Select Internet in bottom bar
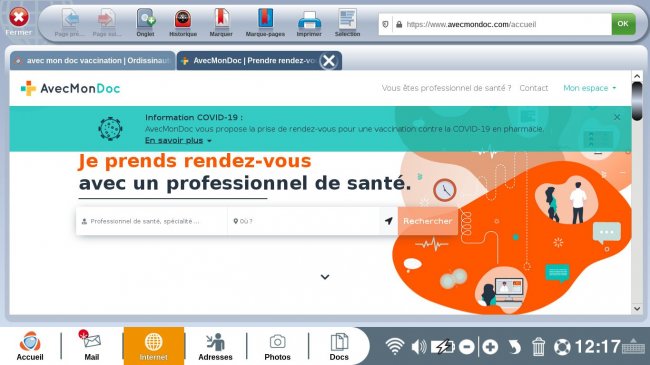650x365 pixels. [x=153, y=346]
